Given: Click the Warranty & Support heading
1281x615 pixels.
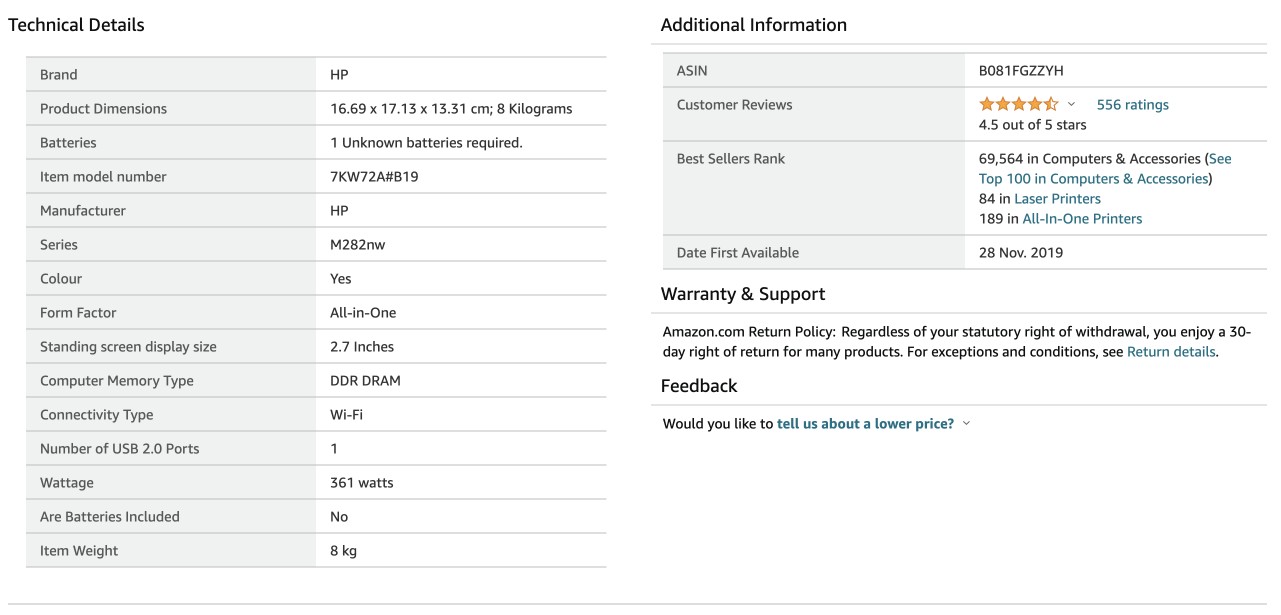Looking at the screenshot, I should click(x=743, y=294).
